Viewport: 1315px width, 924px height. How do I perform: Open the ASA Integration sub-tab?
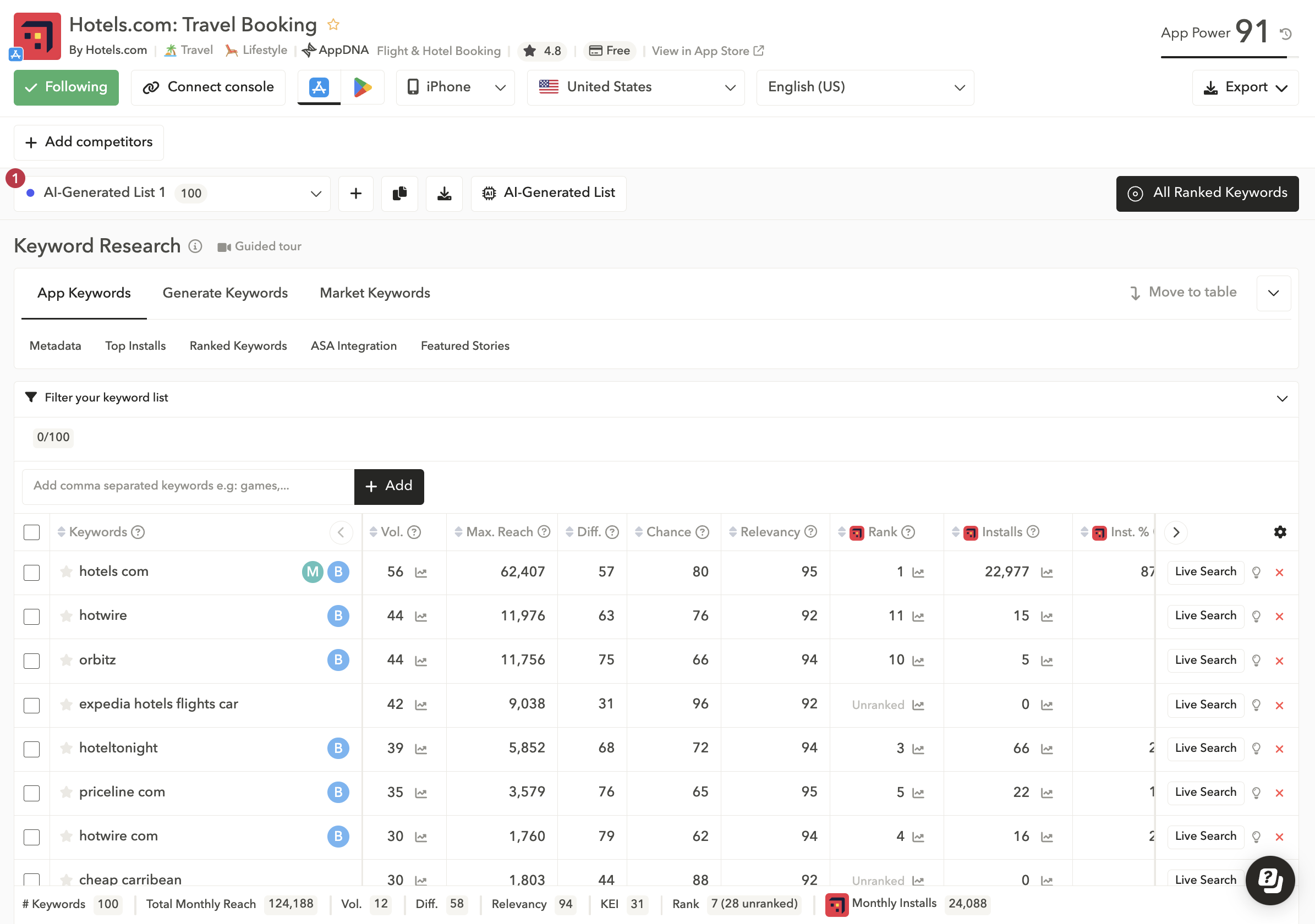(353, 346)
